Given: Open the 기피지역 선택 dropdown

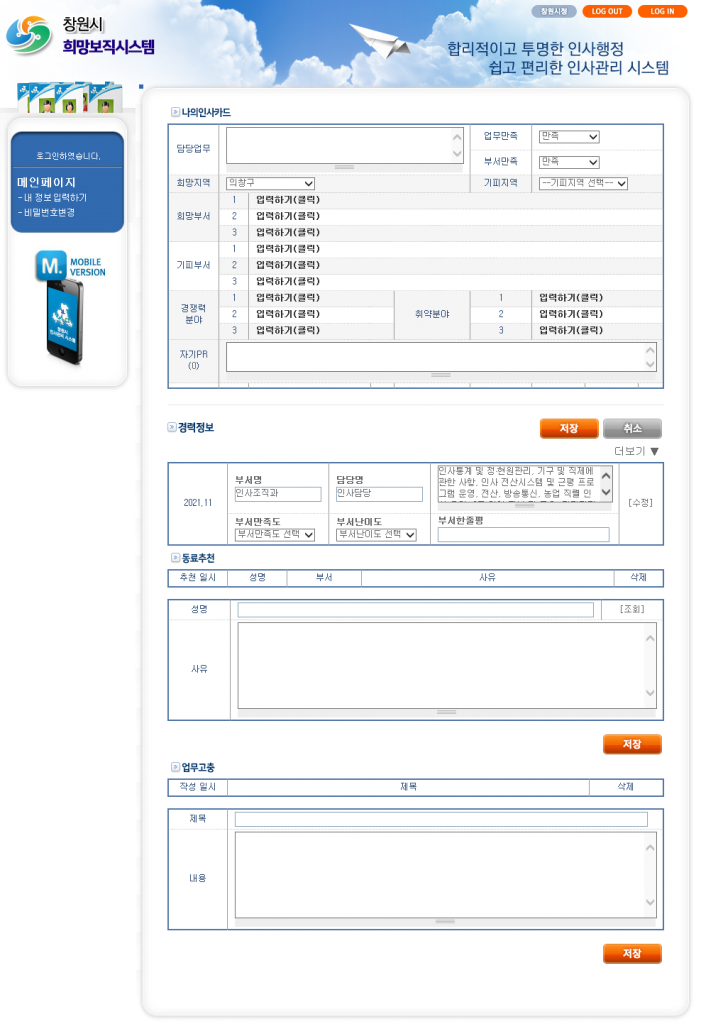Looking at the screenshot, I should coord(582,183).
